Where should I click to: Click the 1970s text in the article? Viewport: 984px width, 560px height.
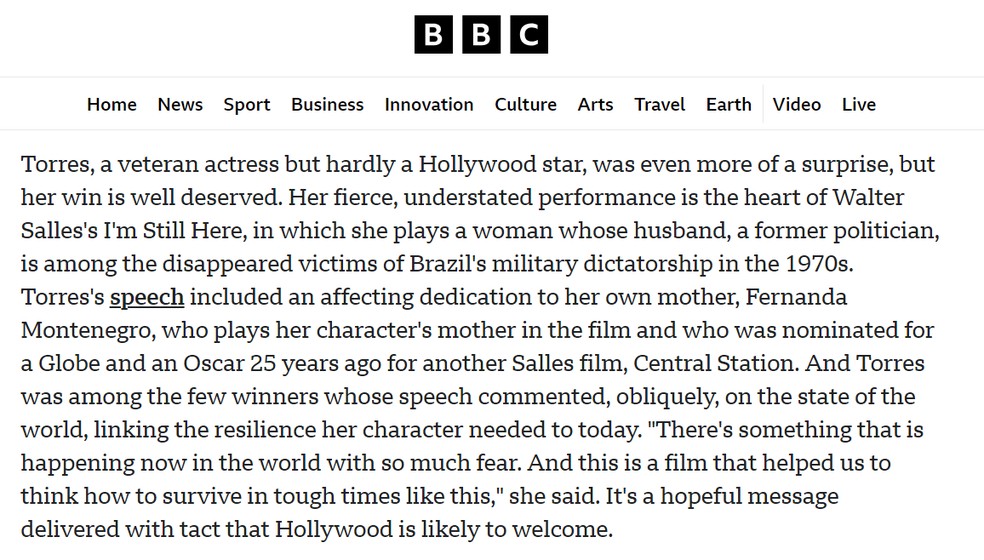point(819,264)
